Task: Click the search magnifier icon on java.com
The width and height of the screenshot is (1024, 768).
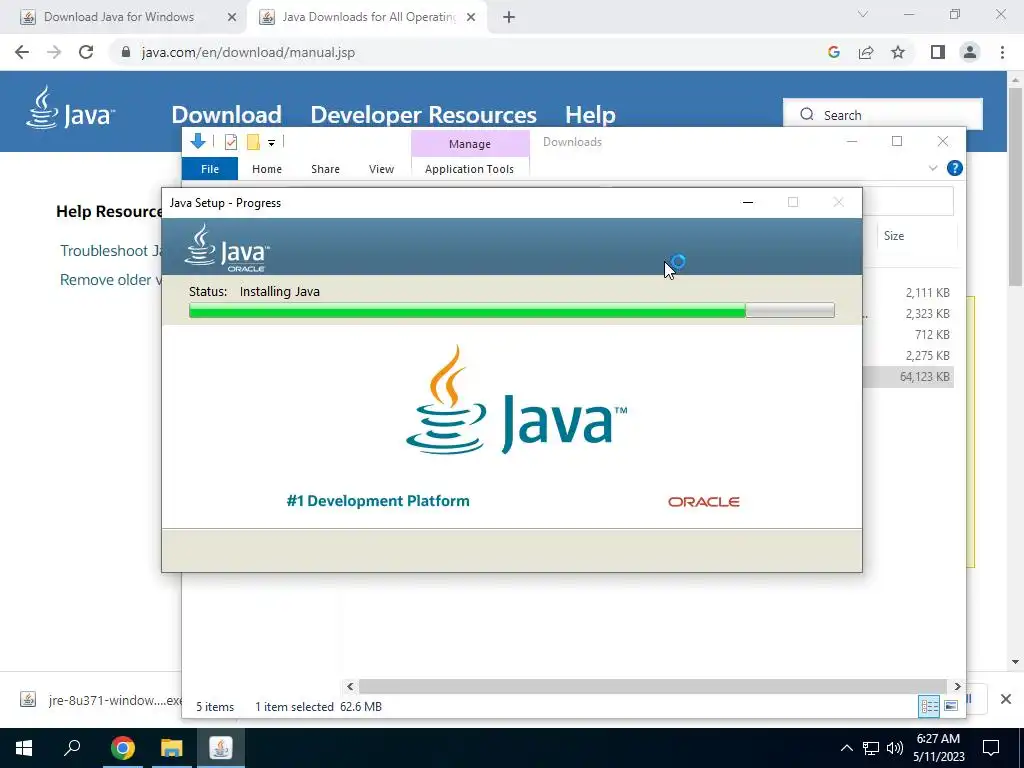Action: tap(807, 114)
